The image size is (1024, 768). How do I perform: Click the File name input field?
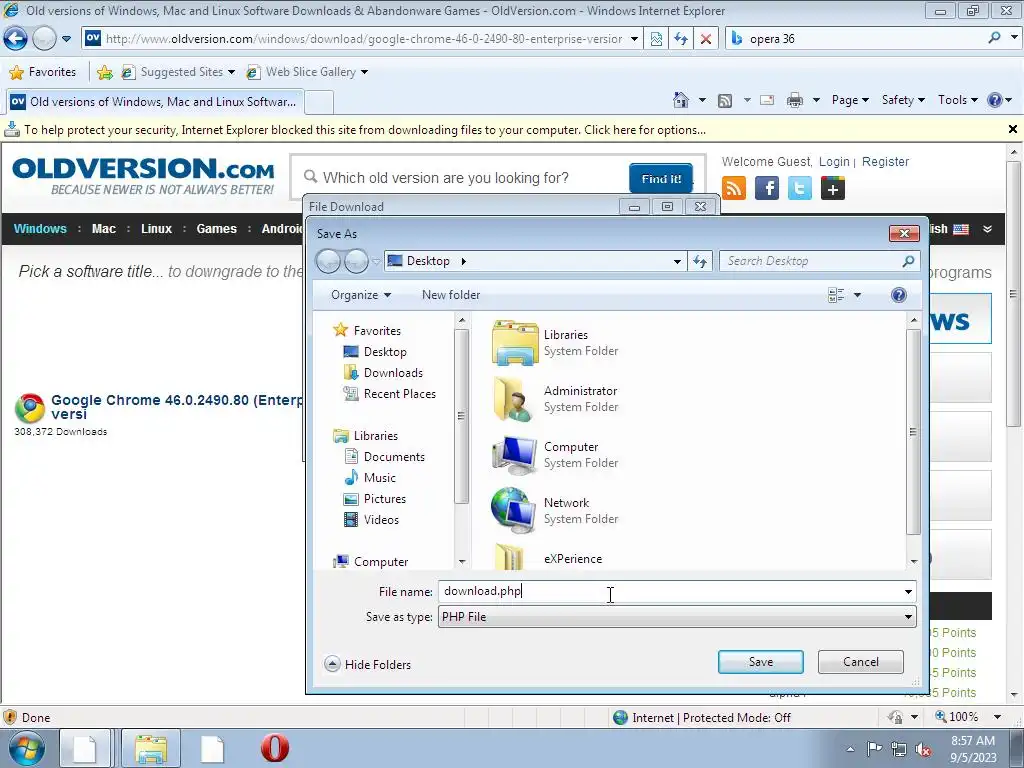coord(669,592)
